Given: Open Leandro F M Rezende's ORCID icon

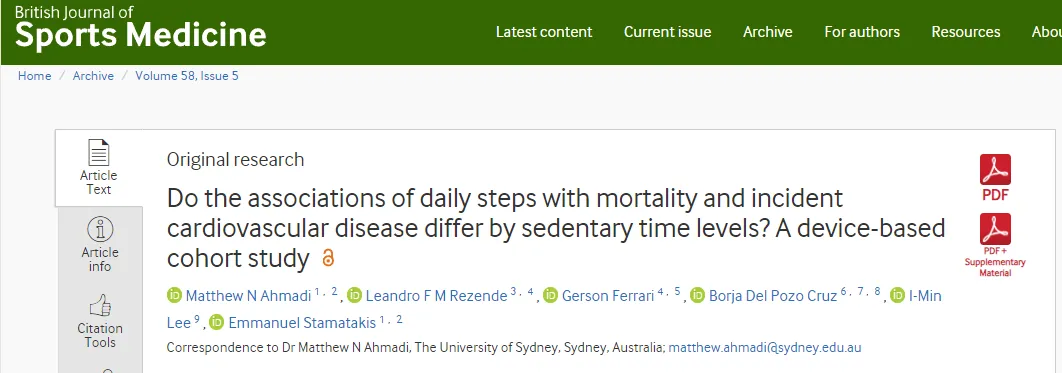Looking at the screenshot, I should coord(355,296).
